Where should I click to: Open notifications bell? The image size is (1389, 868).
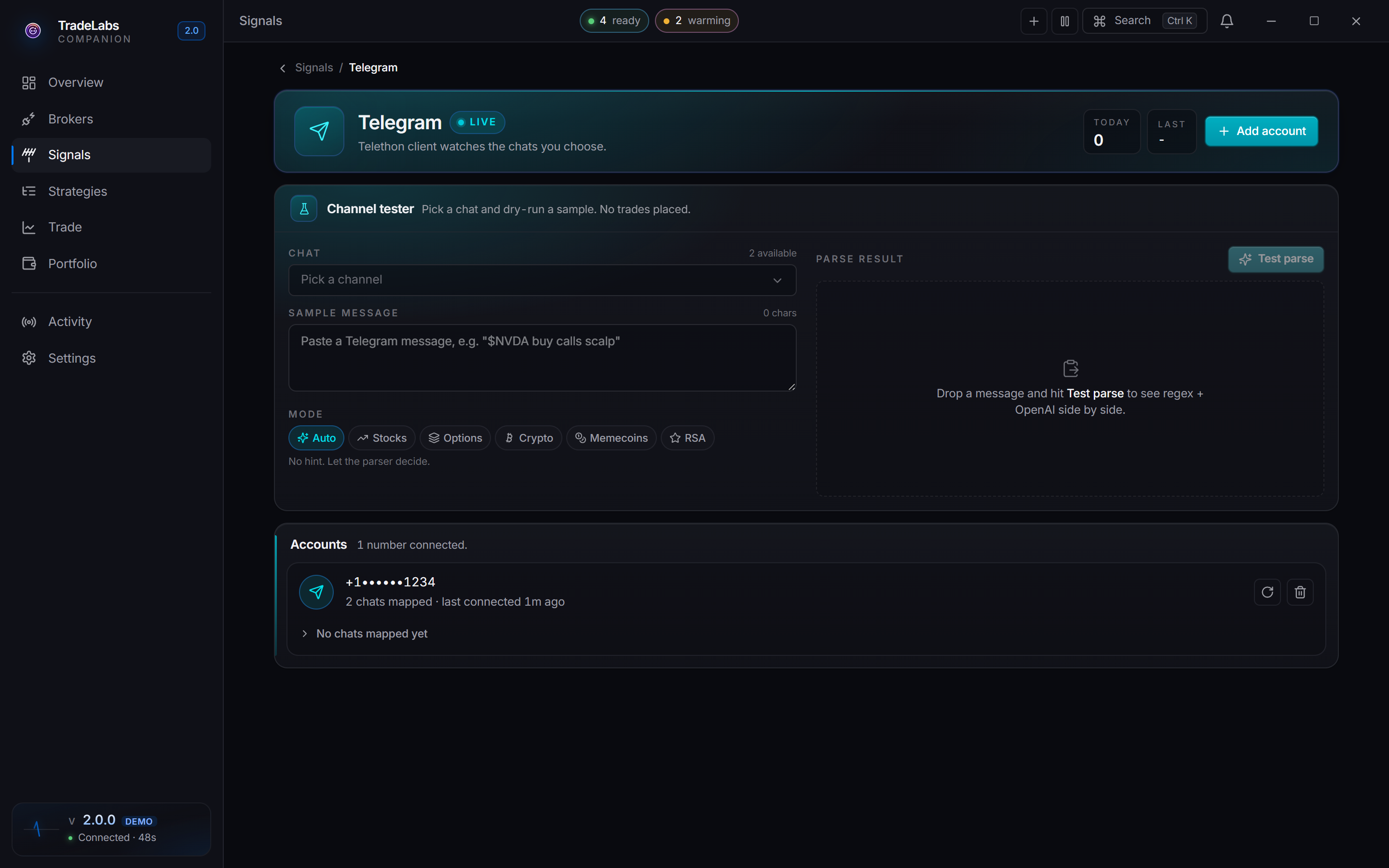pyautogui.click(x=1226, y=21)
